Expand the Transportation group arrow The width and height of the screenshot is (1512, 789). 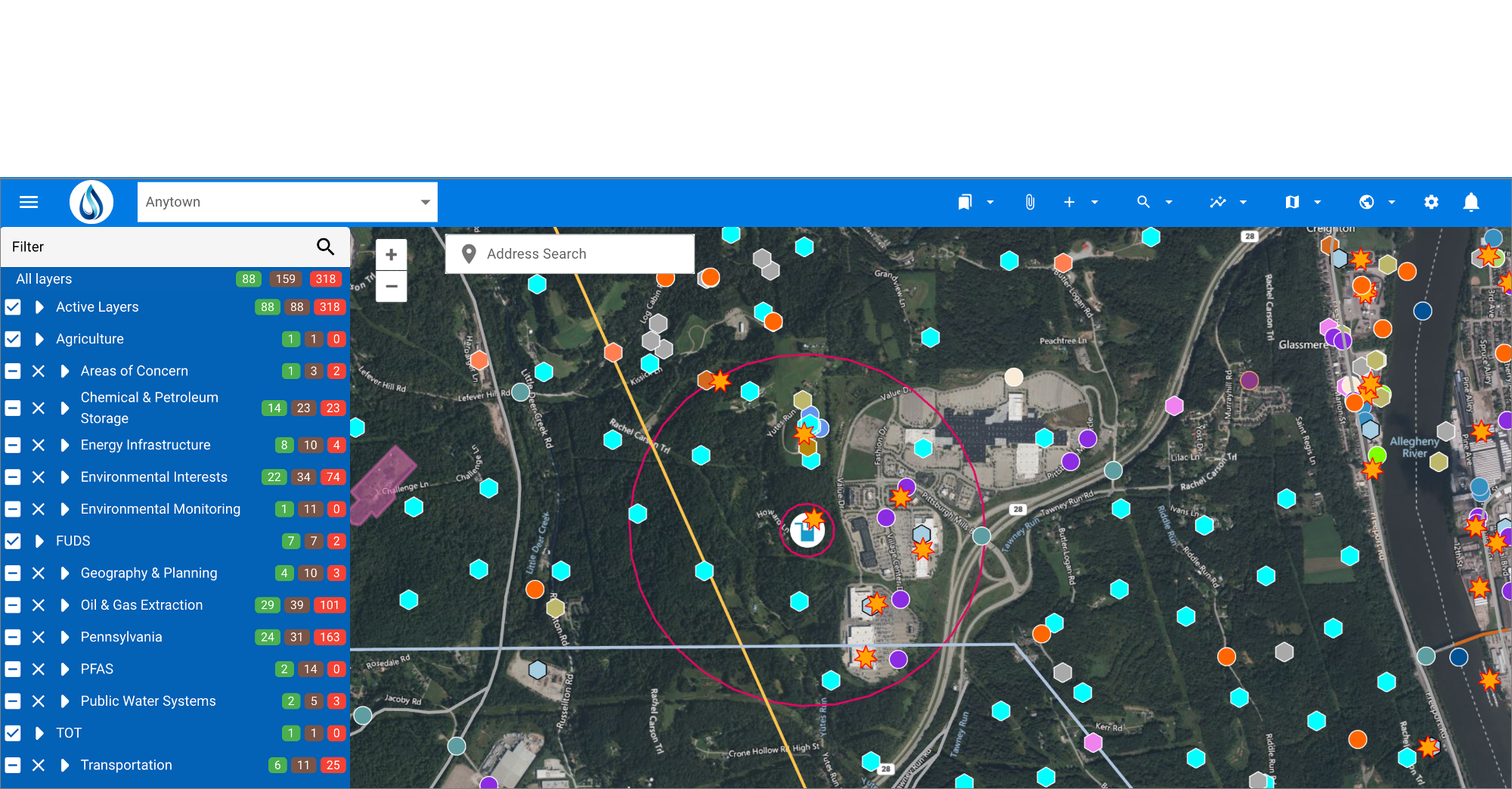point(65,766)
